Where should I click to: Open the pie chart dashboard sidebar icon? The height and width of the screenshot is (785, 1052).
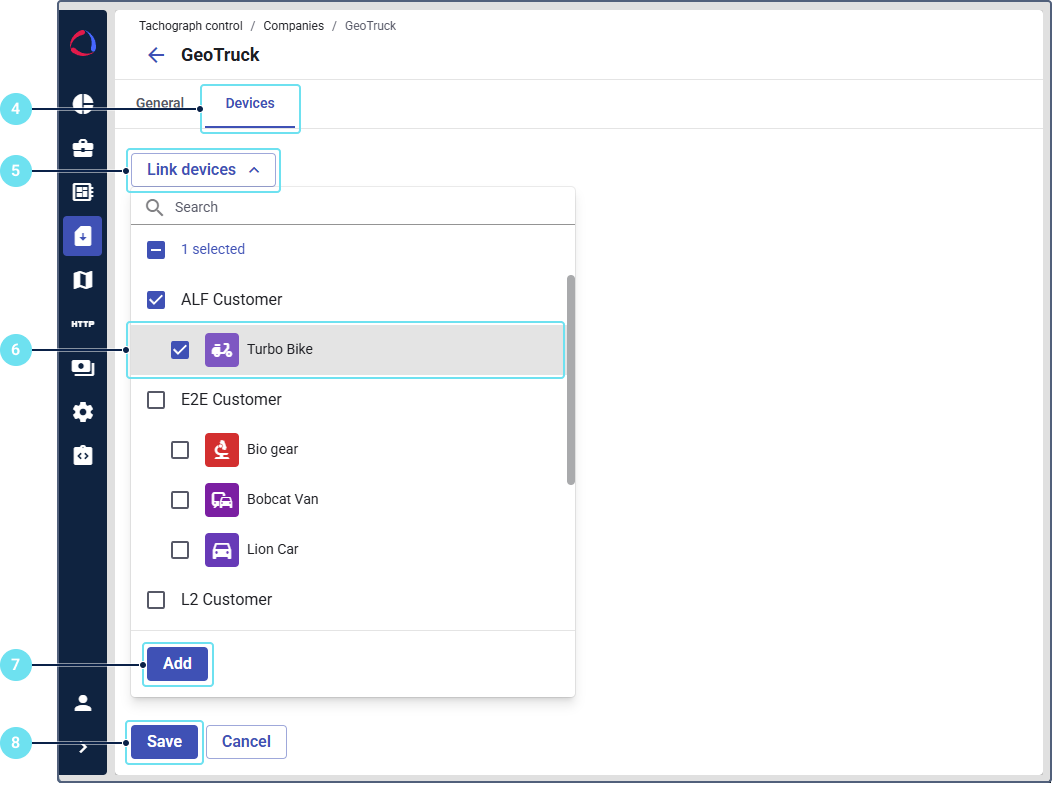coord(83,104)
